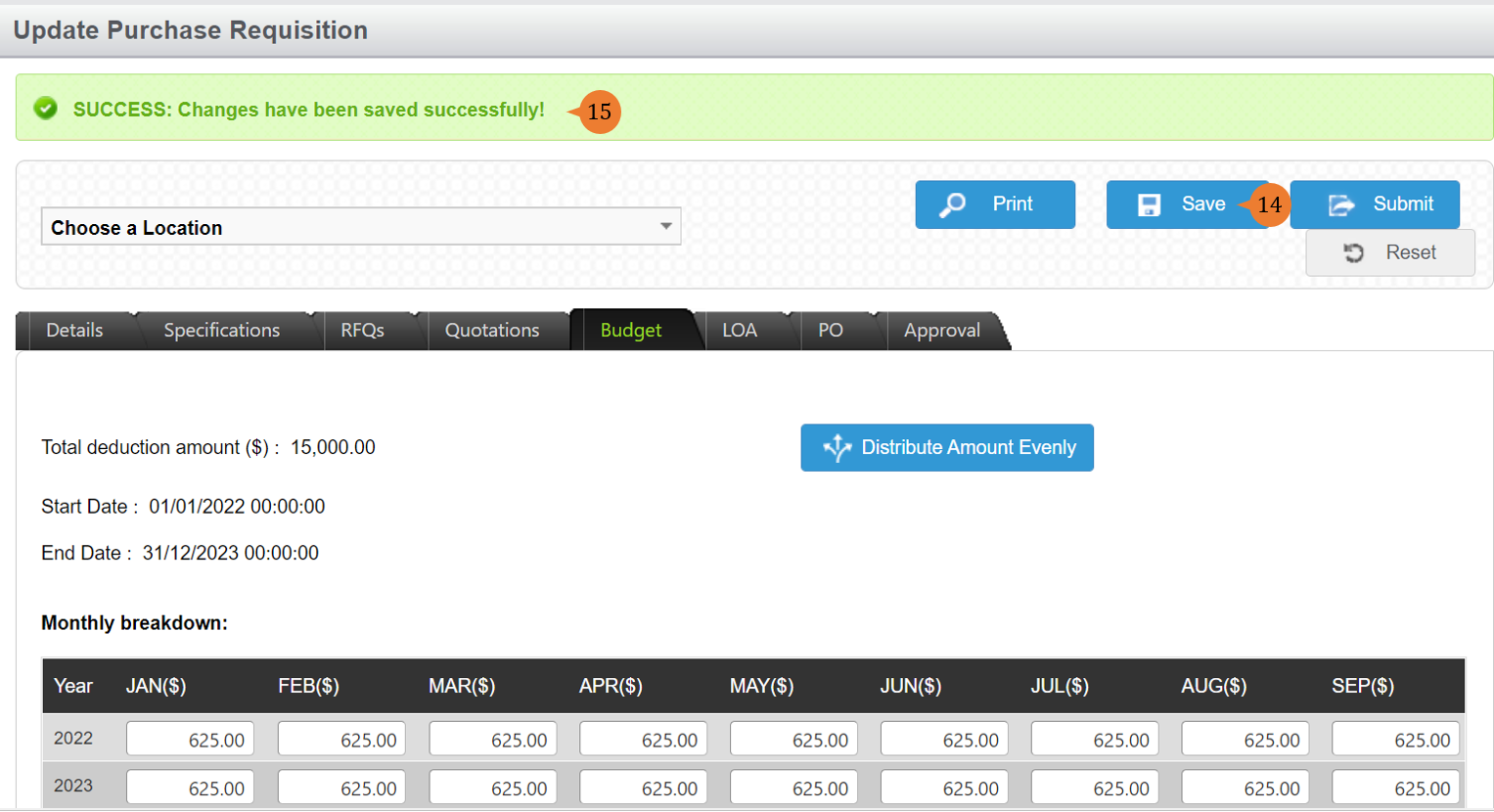Click the End Date 31/12/2023 text
Screen dimensions: 1494x812
180,553
